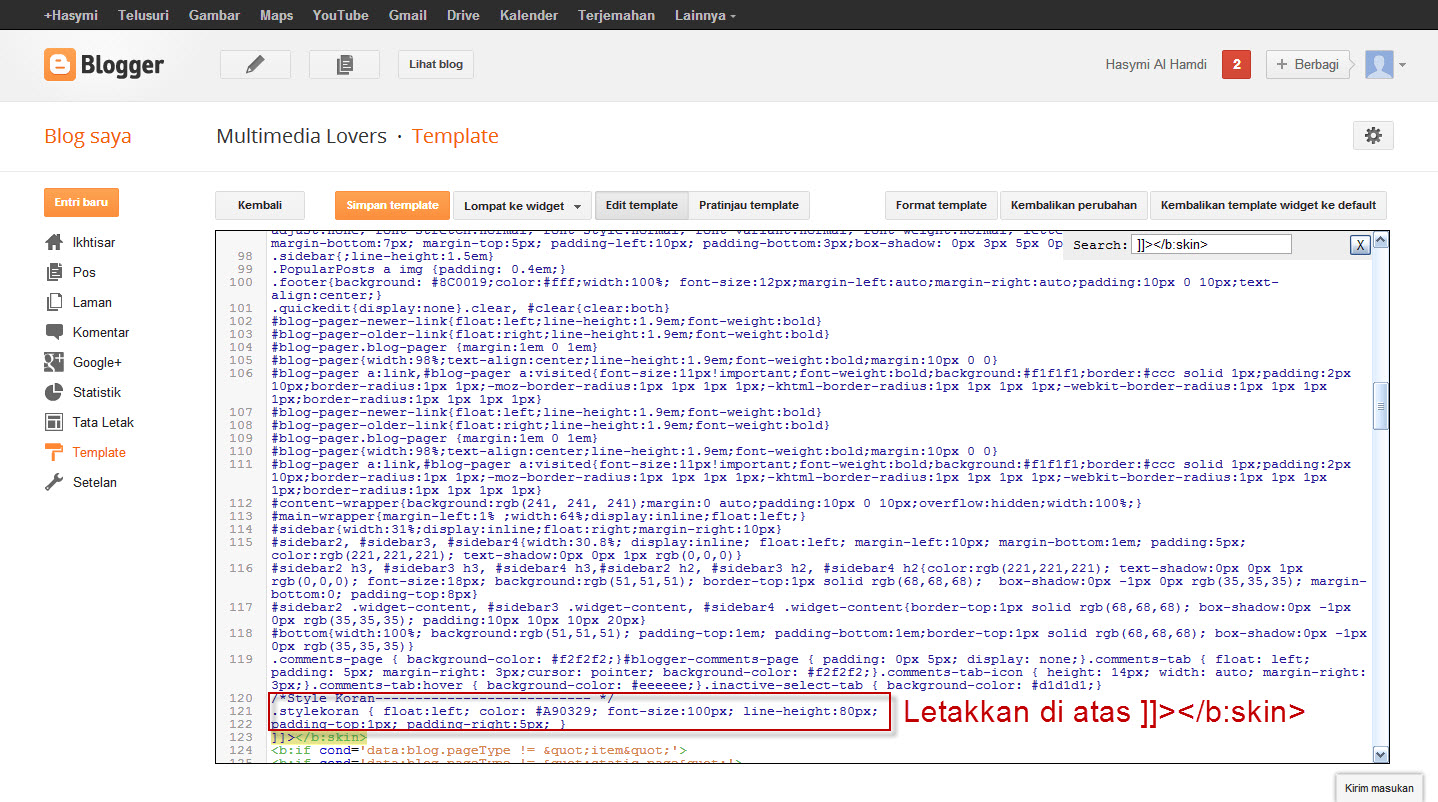Click the .quickedit code on line 101

pos(470,308)
